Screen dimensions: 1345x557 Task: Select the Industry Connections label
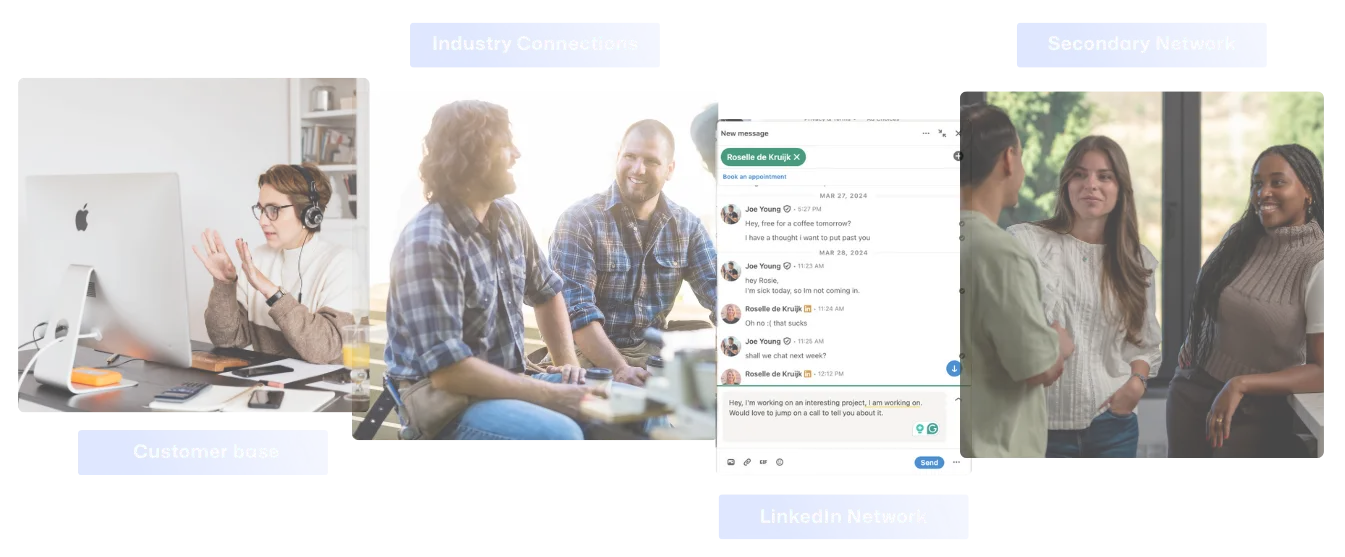535,44
